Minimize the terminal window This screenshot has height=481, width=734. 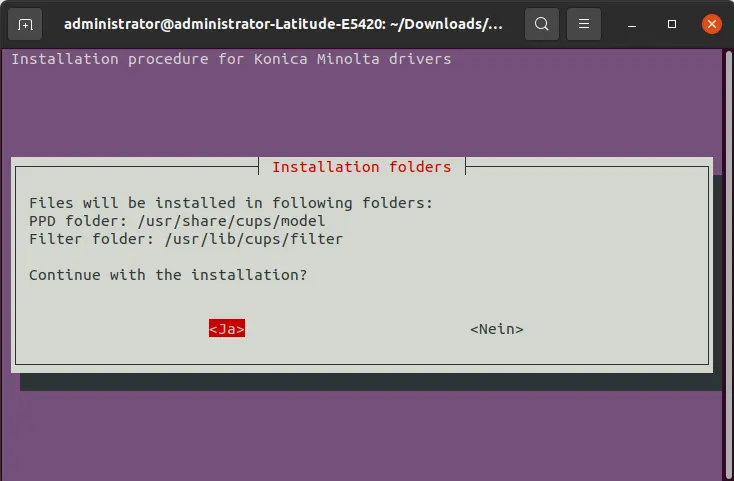tap(632, 24)
